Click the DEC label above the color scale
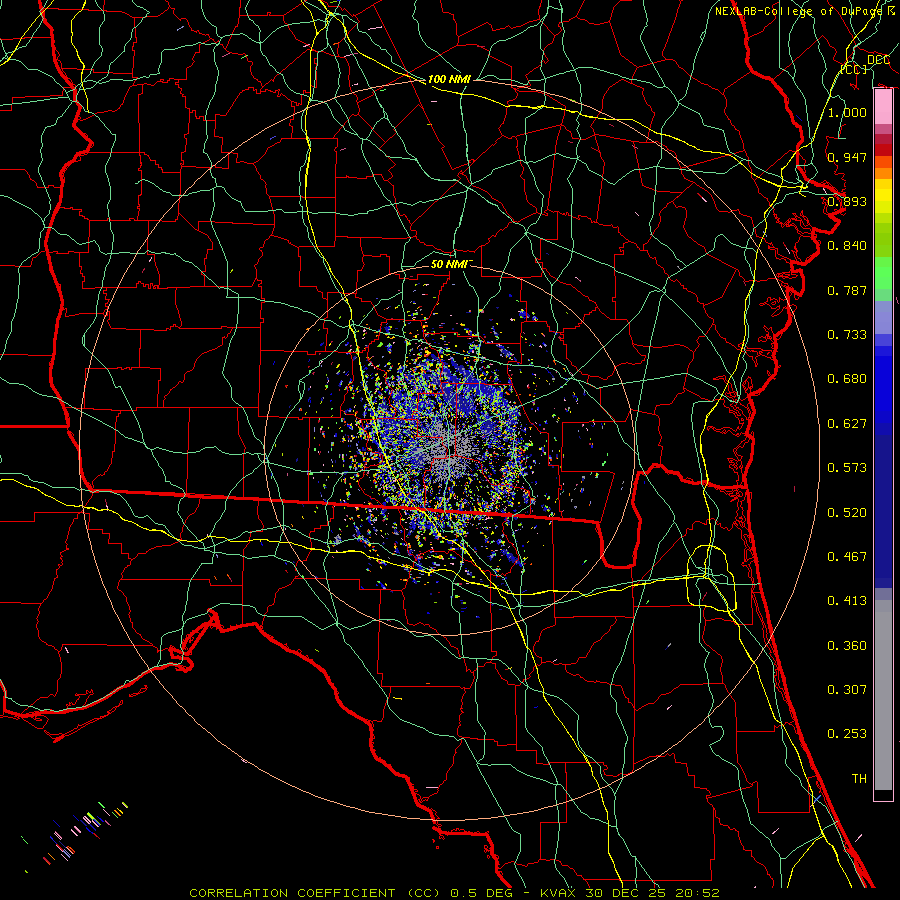Image resolution: width=900 pixels, height=900 pixels. tap(878, 60)
